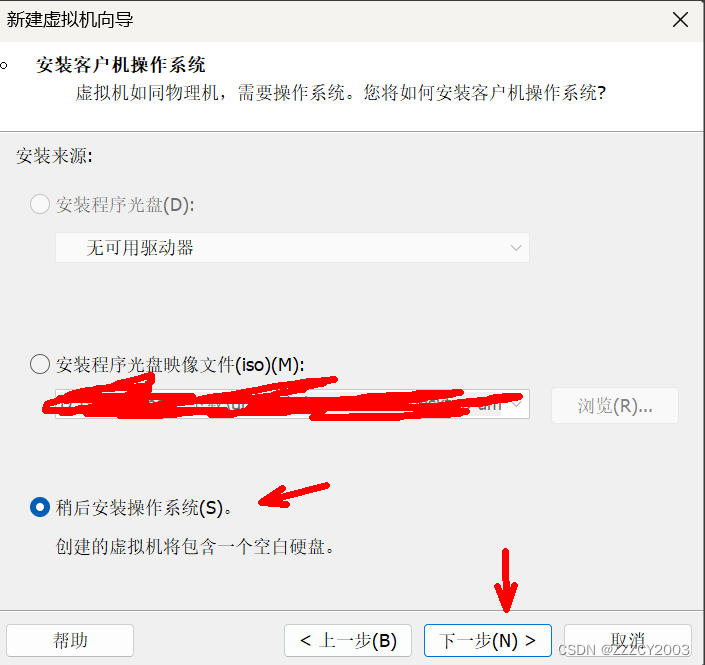Viewport: 705px width, 665px height.
Task: Expand the ISO path history dropdown arrow
Action: [518, 404]
